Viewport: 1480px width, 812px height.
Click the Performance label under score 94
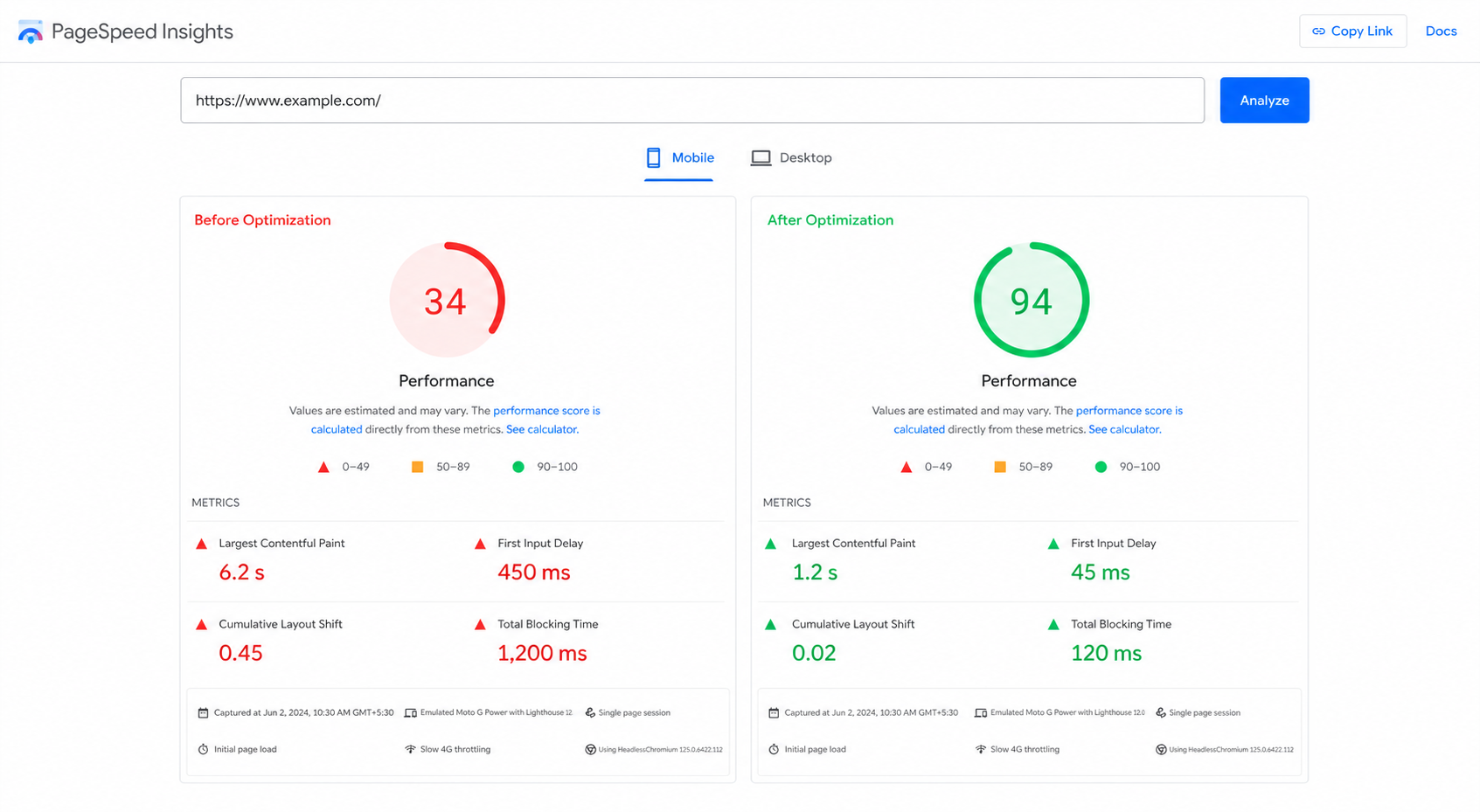[1029, 381]
